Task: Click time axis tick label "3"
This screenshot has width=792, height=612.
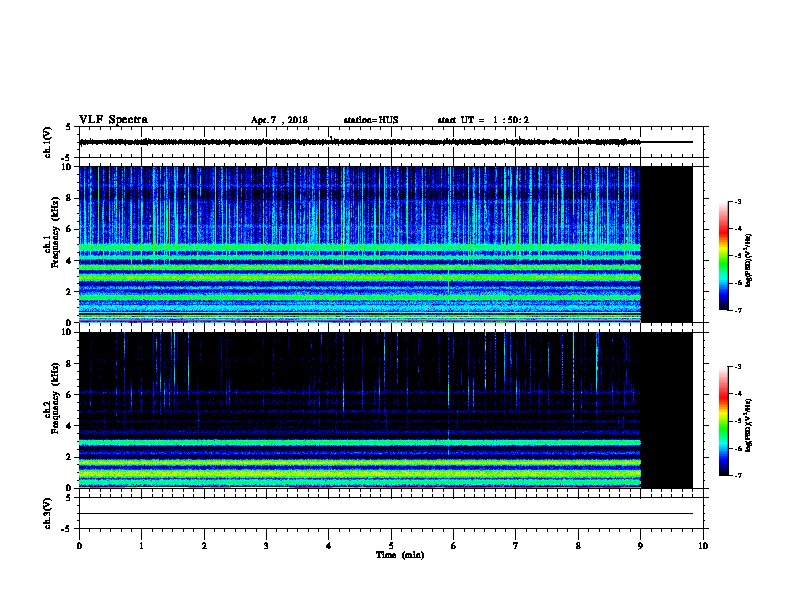Action: point(266,545)
